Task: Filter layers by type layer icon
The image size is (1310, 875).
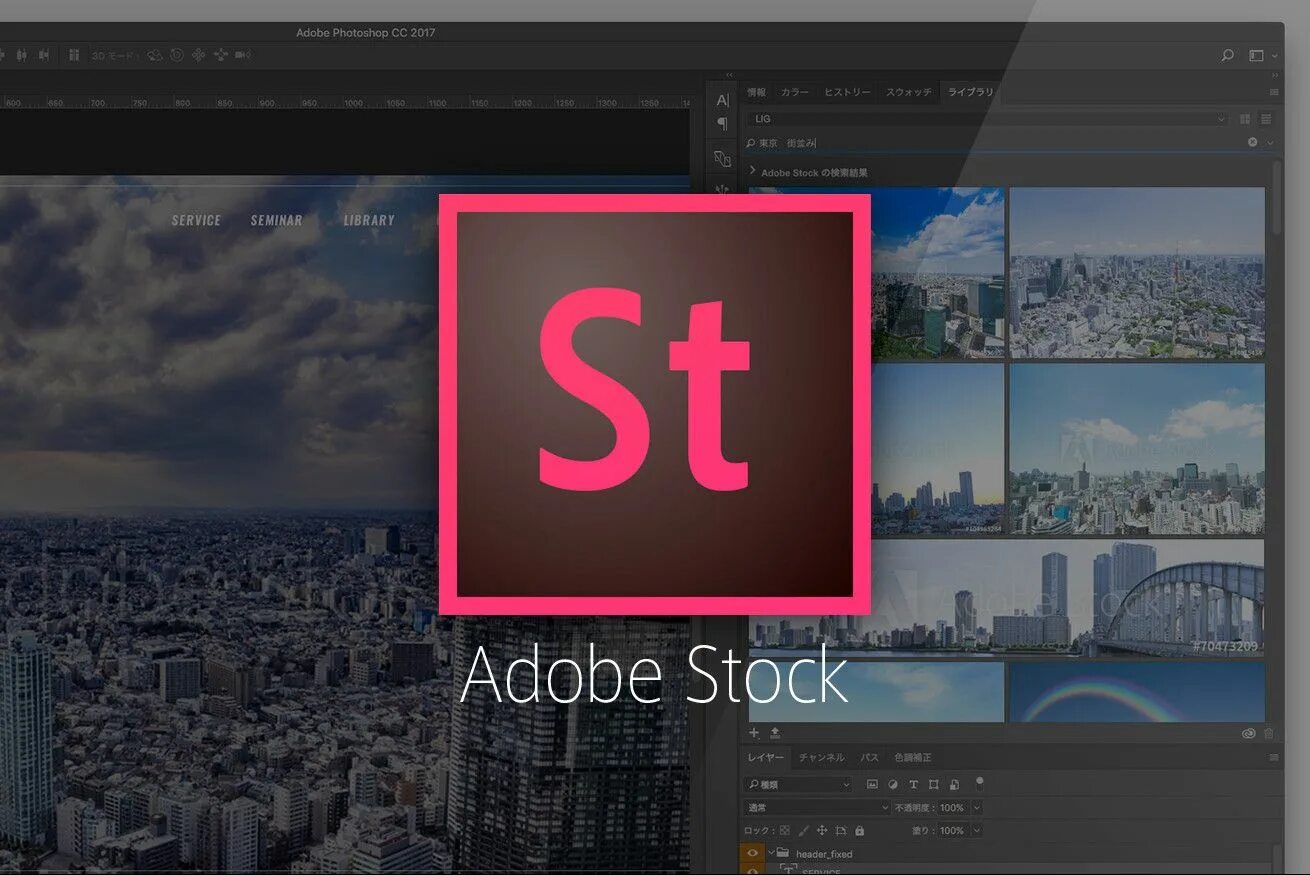Action: (x=914, y=784)
